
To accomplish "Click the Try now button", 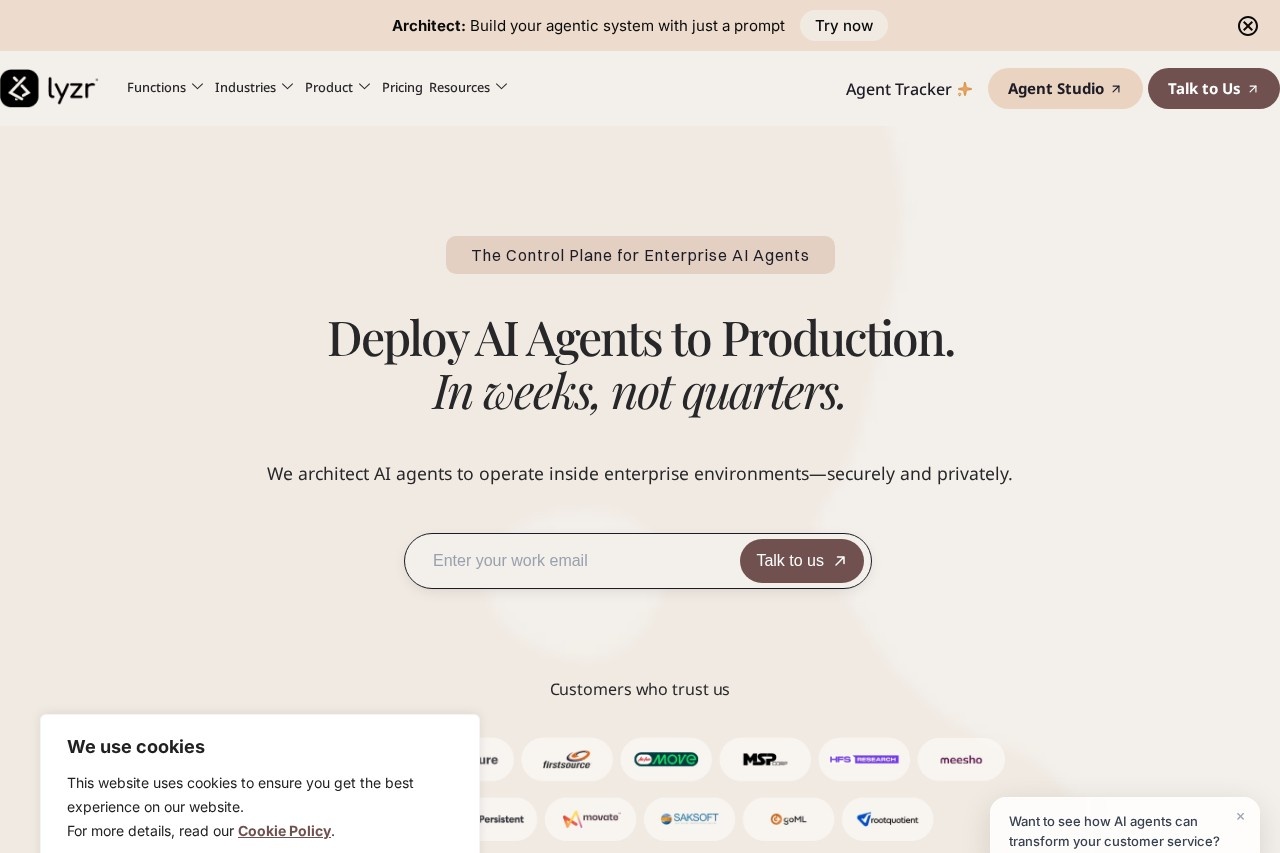I will coord(844,26).
